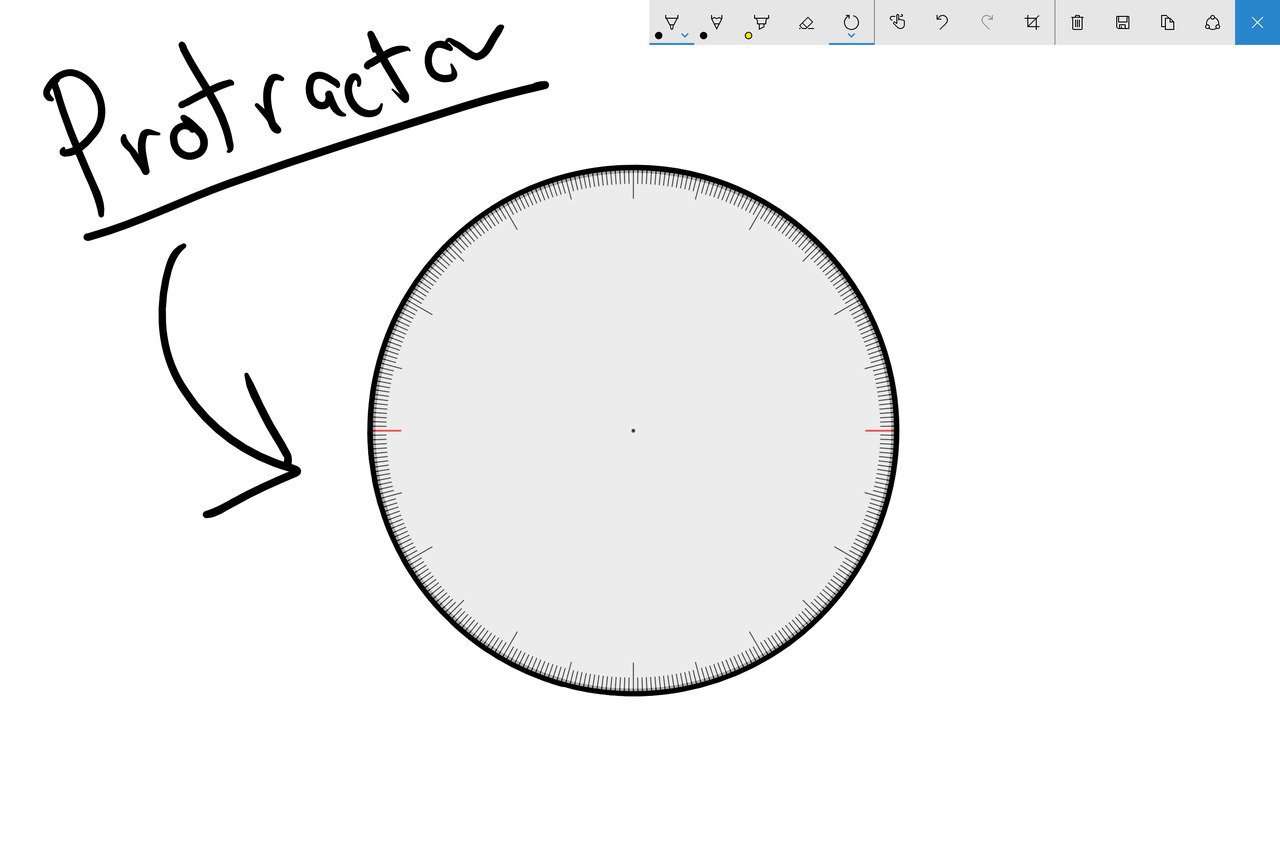Save the sketch using floppy disk icon
This screenshot has width=1280, height=853.
click(1122, 22)
